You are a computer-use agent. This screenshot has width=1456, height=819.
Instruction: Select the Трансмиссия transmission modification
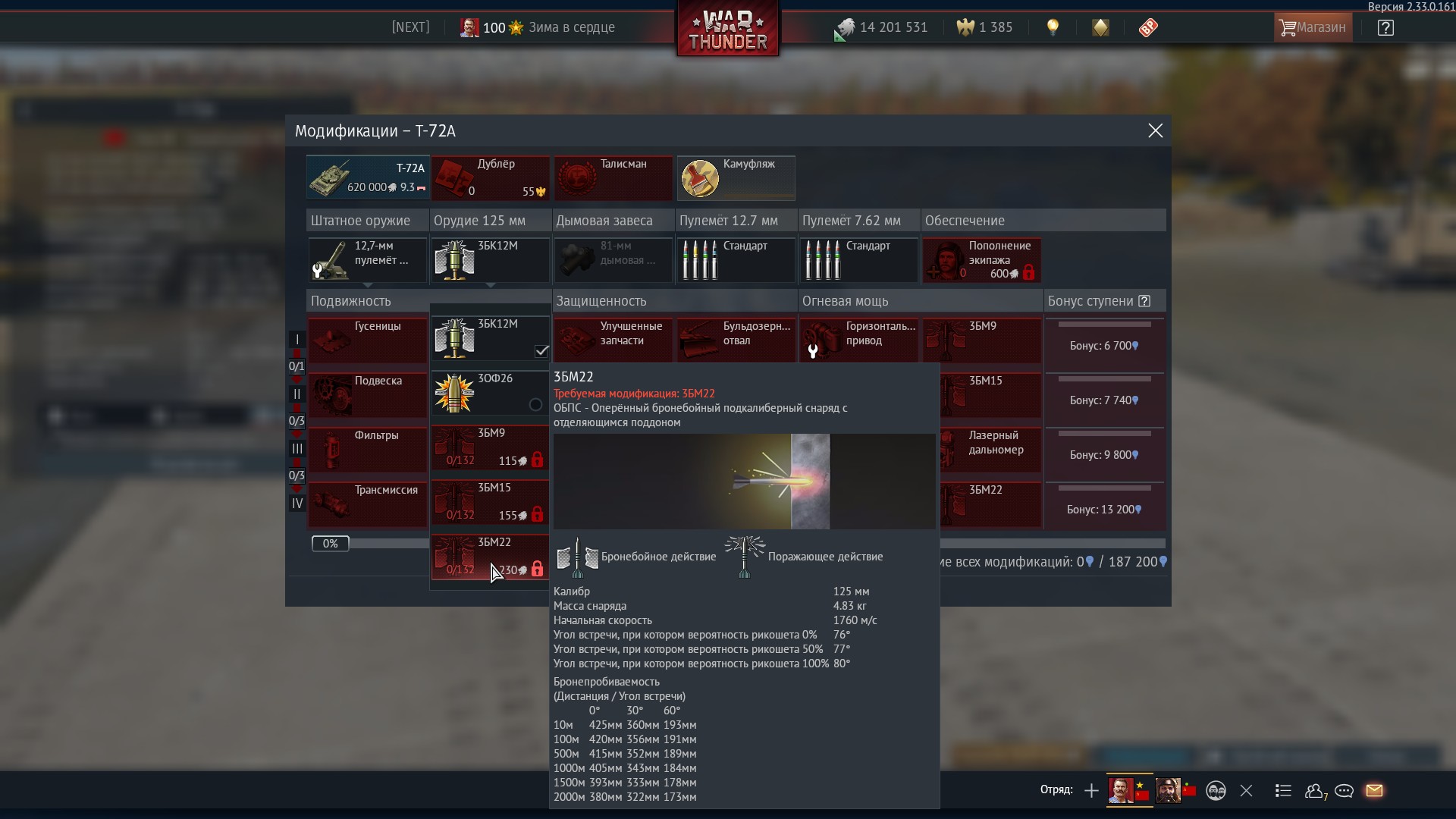368,504
